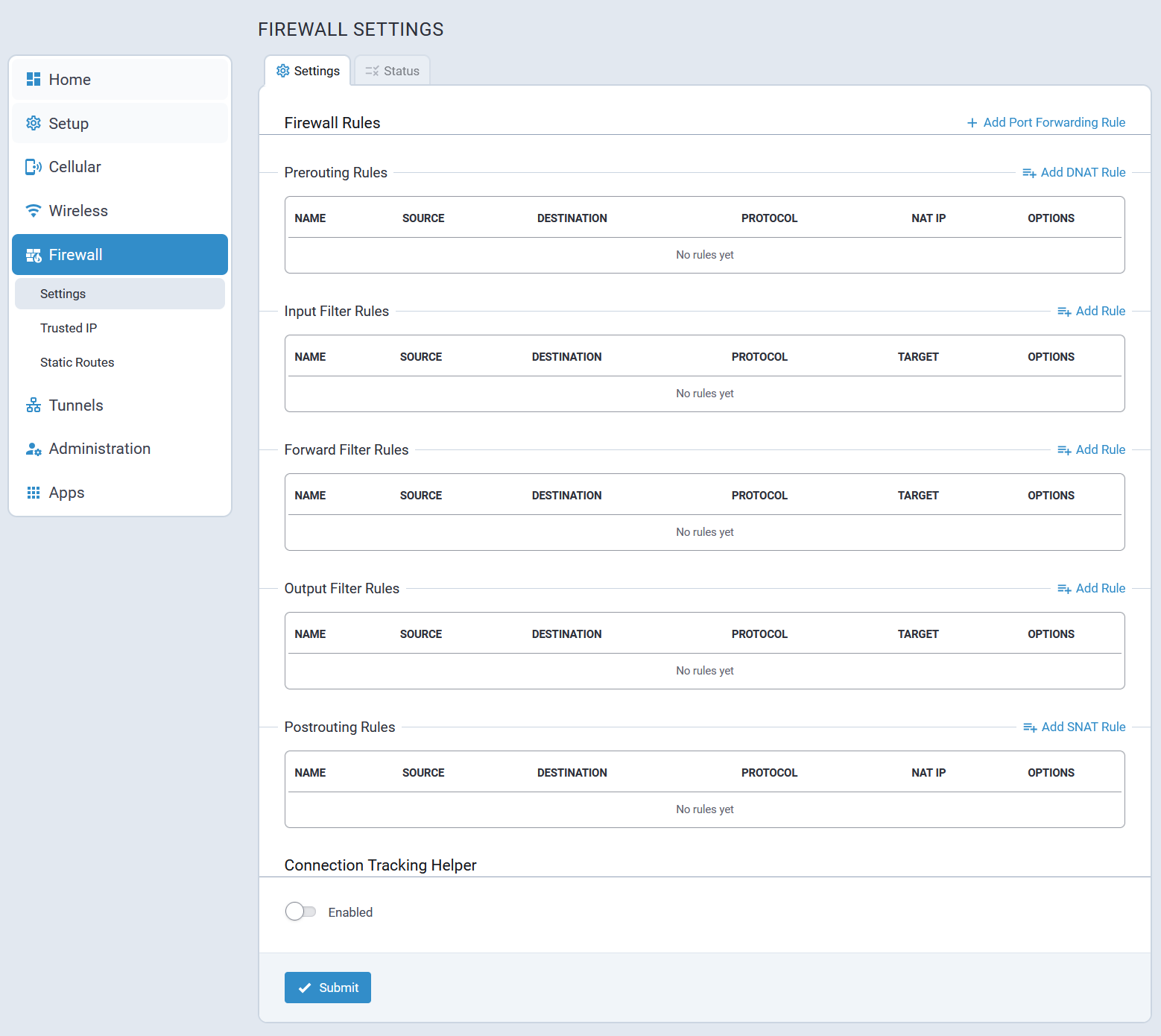Click the Firewall brick wall icon
The width and height of the screenshot is (1161, 1036).
[x=34, y=255]
